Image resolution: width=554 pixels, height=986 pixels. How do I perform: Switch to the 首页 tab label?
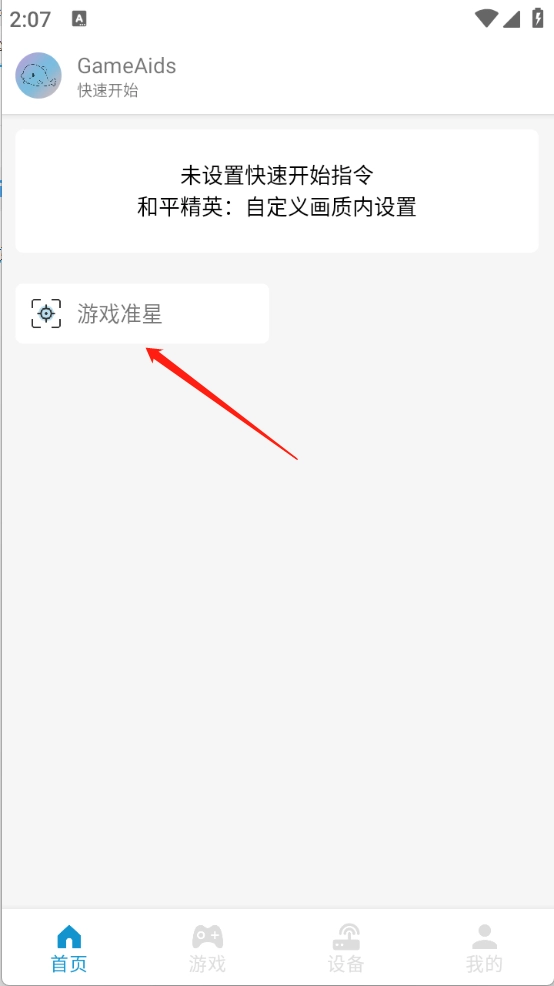click(x=69, y=963)
